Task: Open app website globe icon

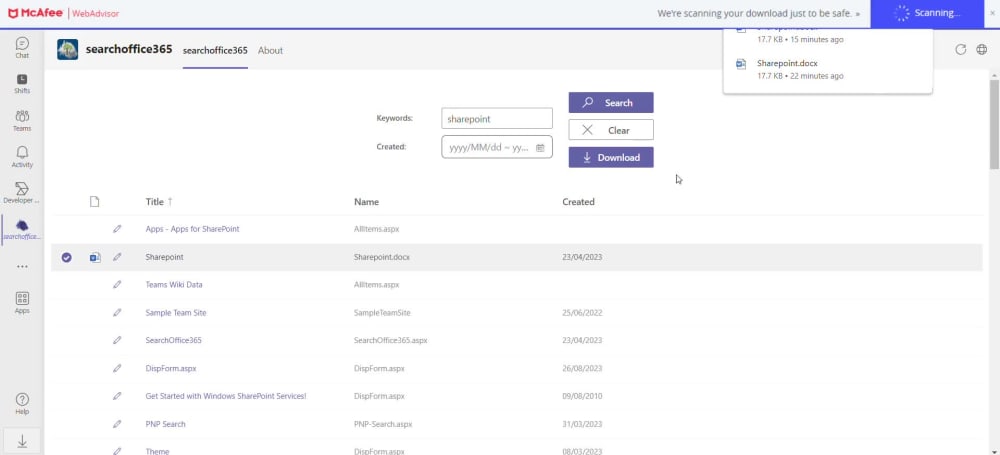Action: point(982,50)
